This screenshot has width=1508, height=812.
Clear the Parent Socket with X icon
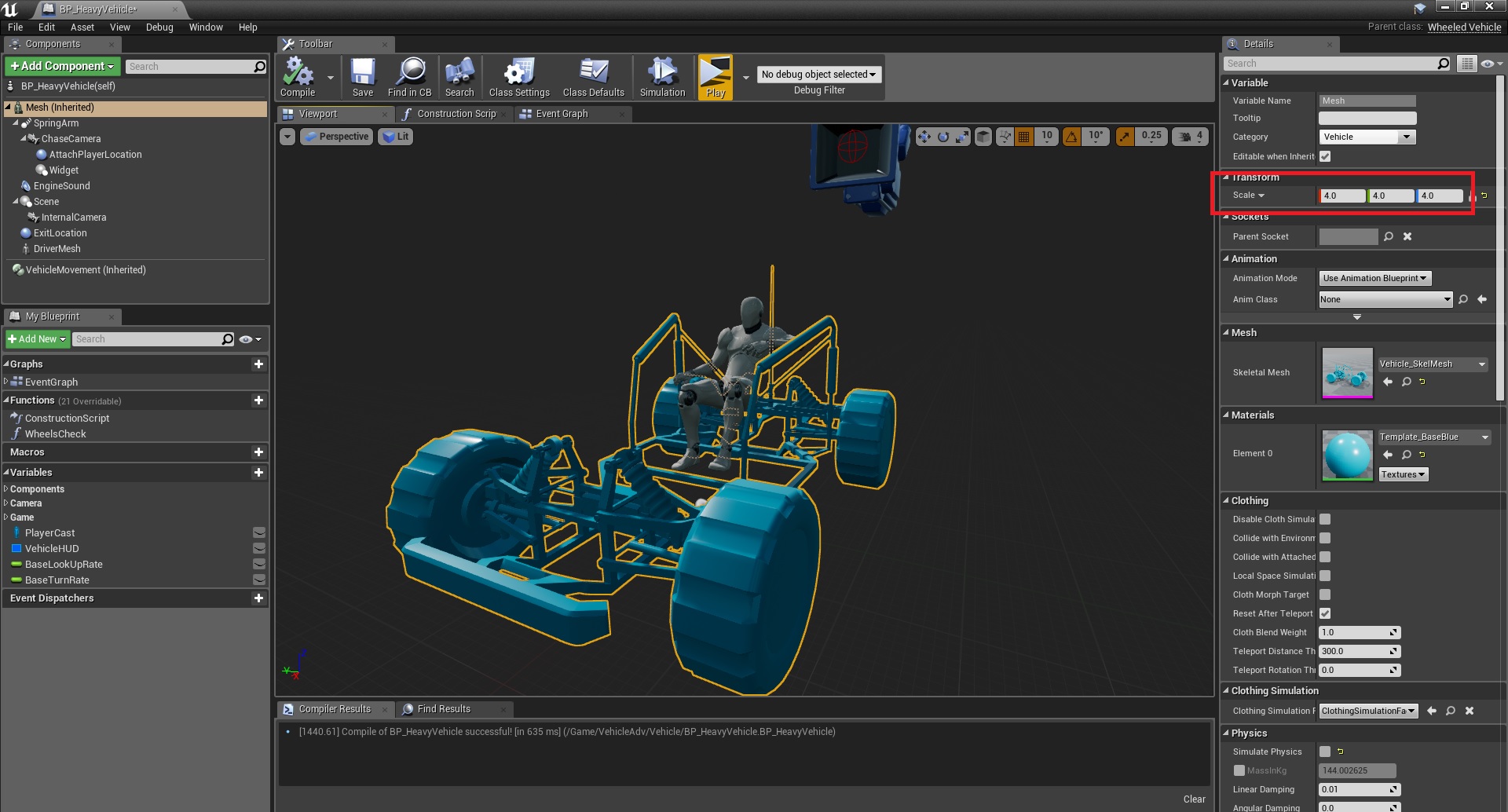pos(1407,236)
